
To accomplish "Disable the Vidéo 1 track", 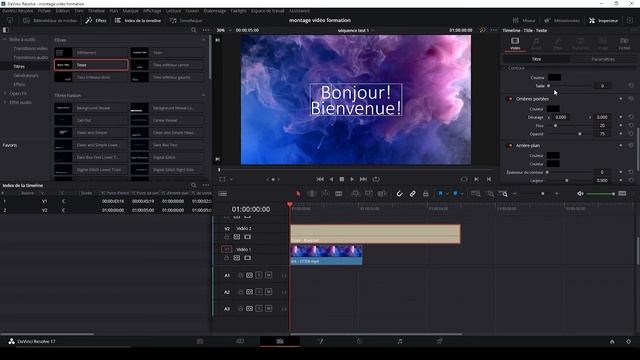I will 247,258.
